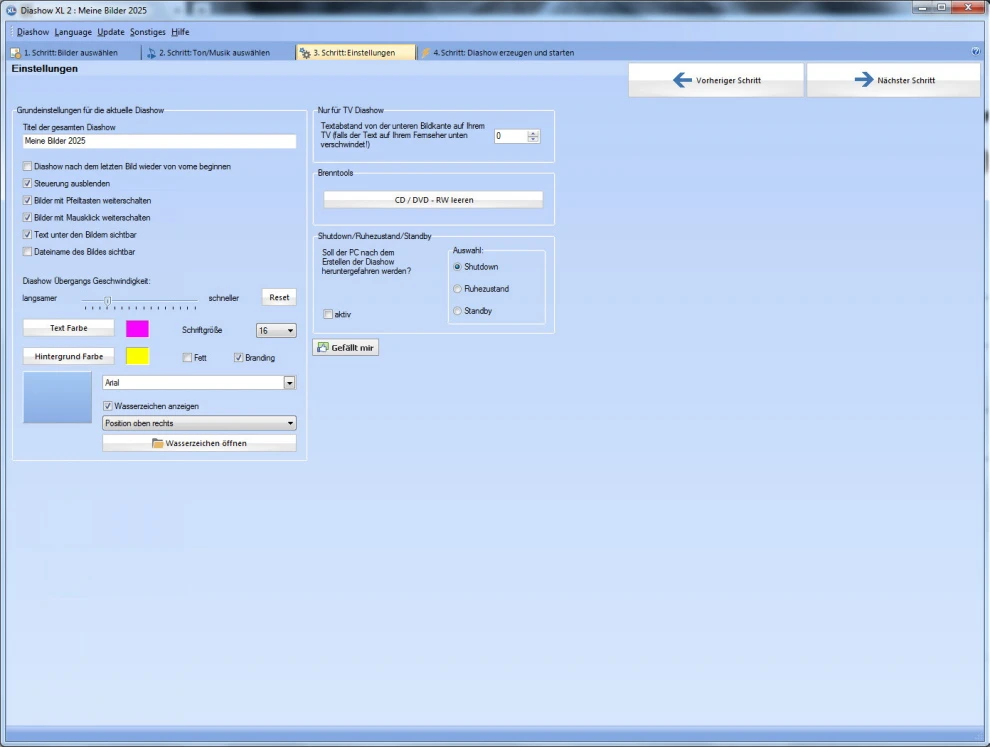Click the image icon on Gefällt mir
This screenshot has width=990, height=747.
[323, 347]
